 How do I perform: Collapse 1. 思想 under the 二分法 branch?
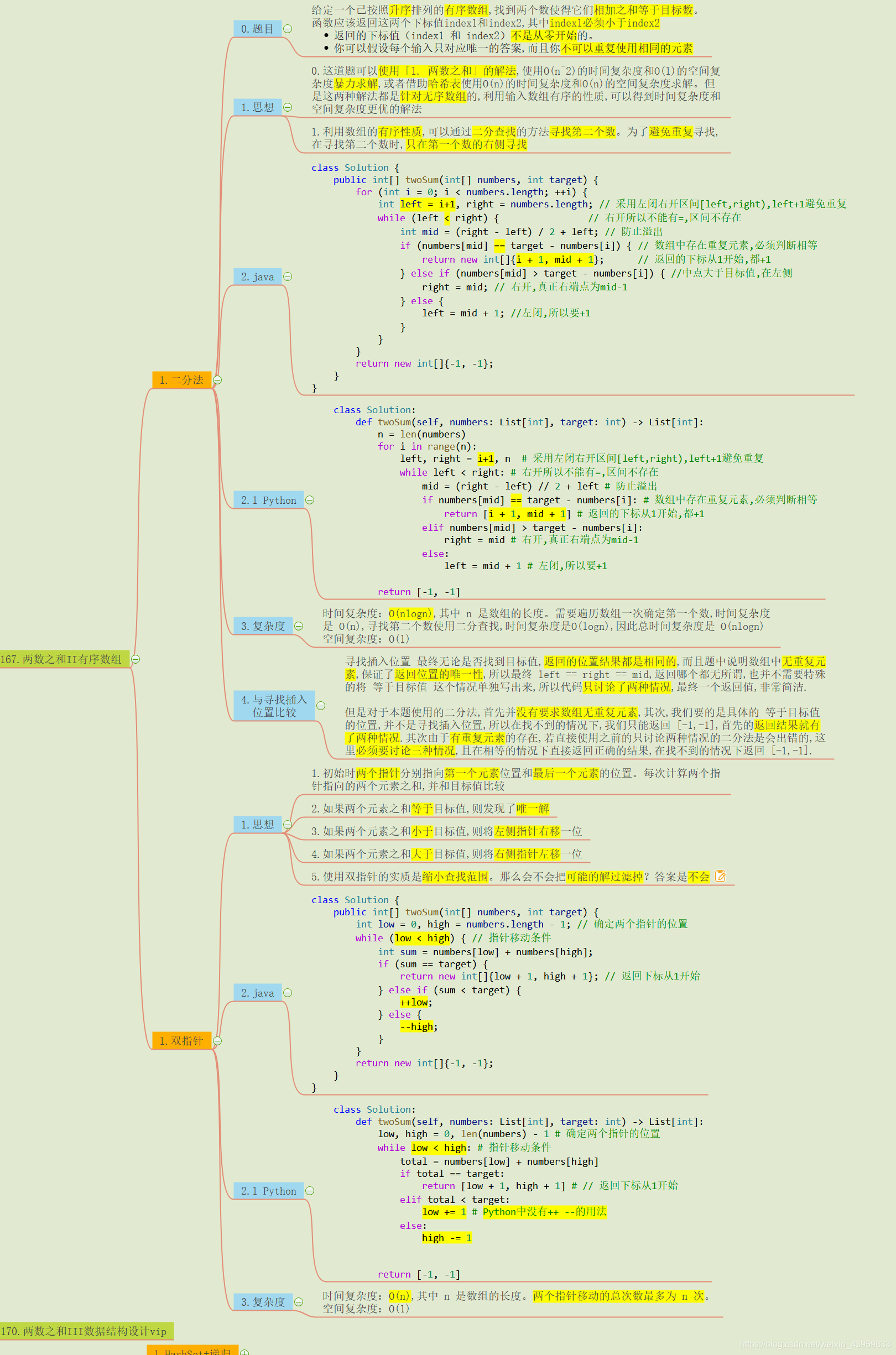[288, 107]
